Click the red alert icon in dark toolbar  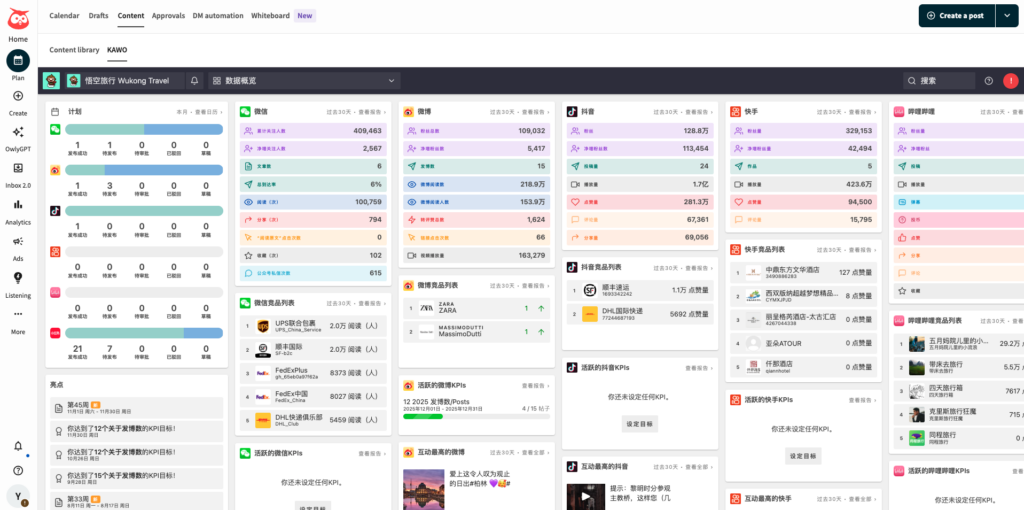click(1009, 81)
